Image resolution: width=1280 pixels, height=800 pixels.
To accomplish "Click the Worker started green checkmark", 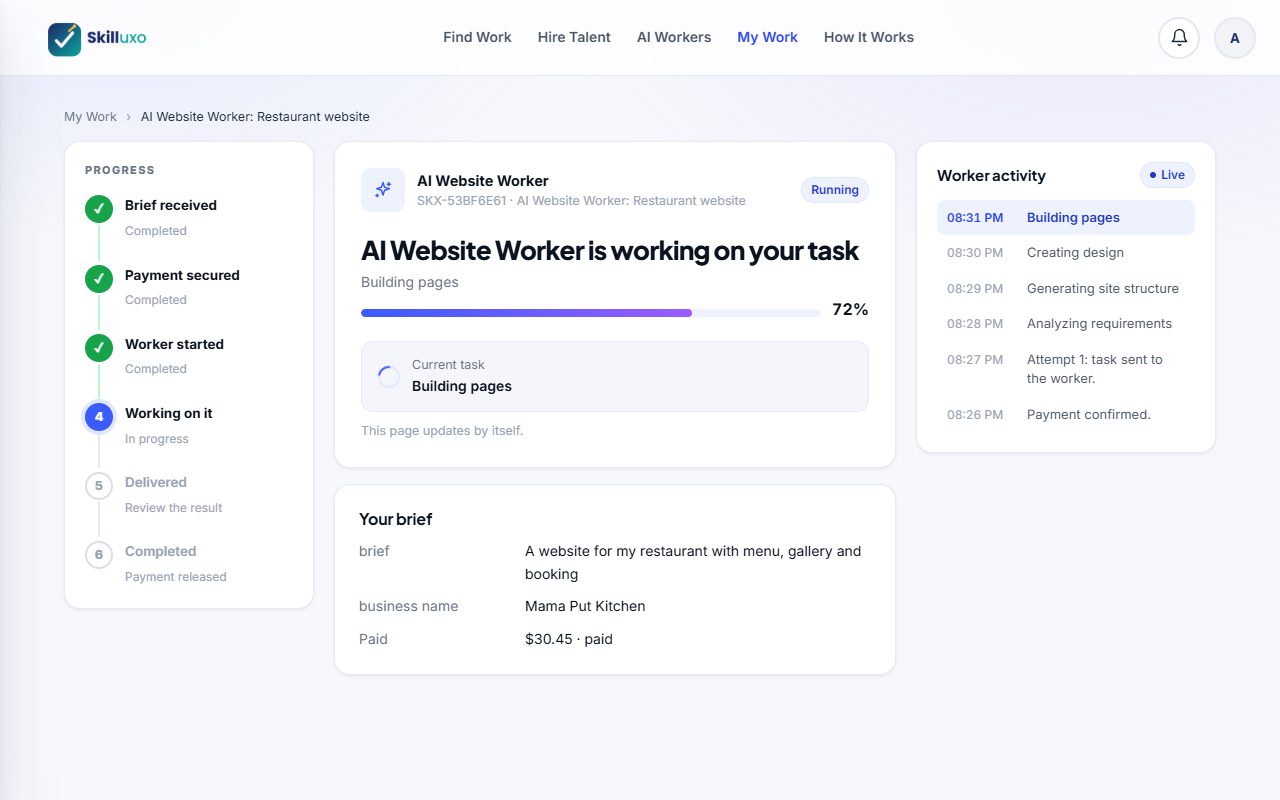I will 99,348.
